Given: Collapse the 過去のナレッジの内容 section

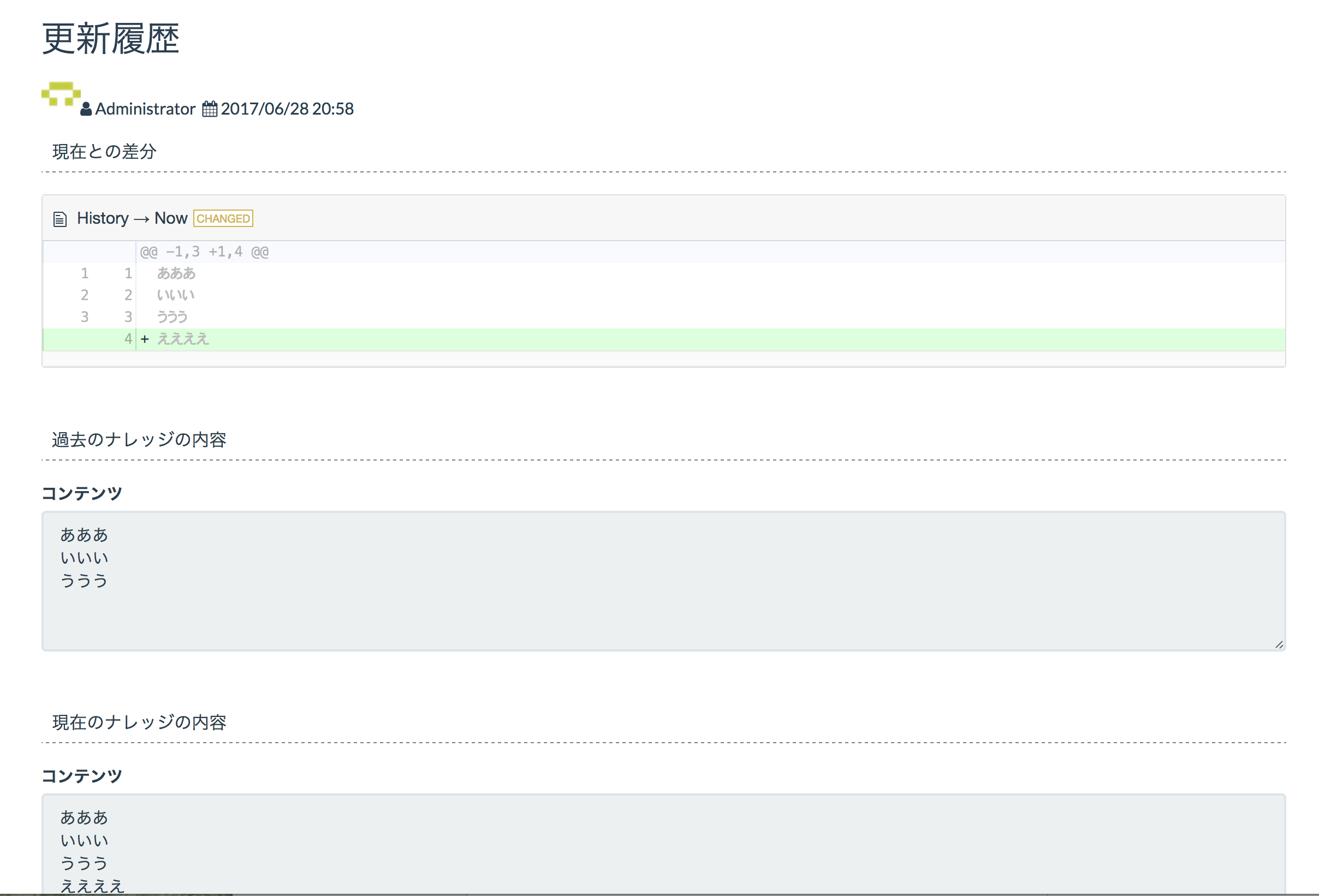Looking at the screenshot, I should coord(140,439).
